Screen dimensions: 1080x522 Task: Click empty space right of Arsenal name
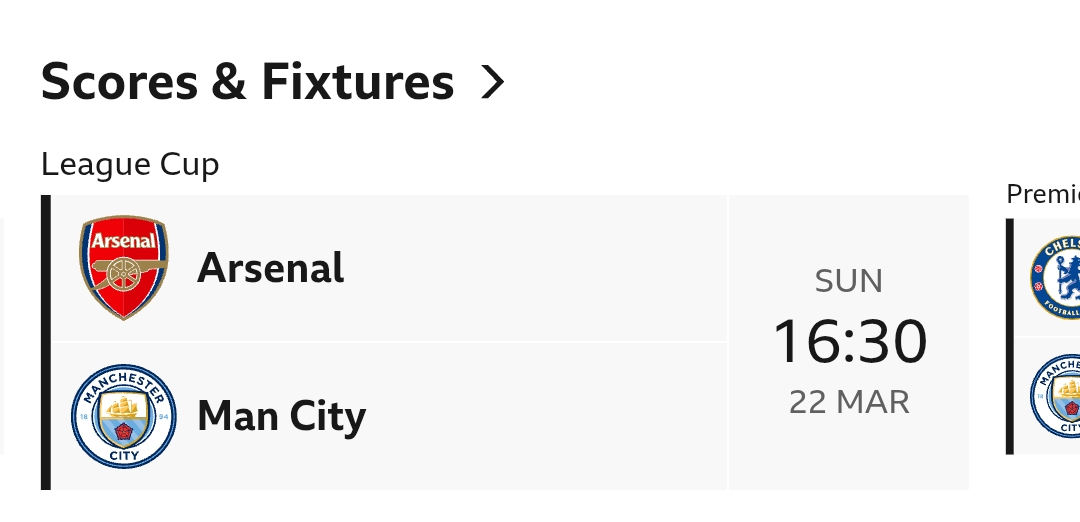[x=540, y=268]
